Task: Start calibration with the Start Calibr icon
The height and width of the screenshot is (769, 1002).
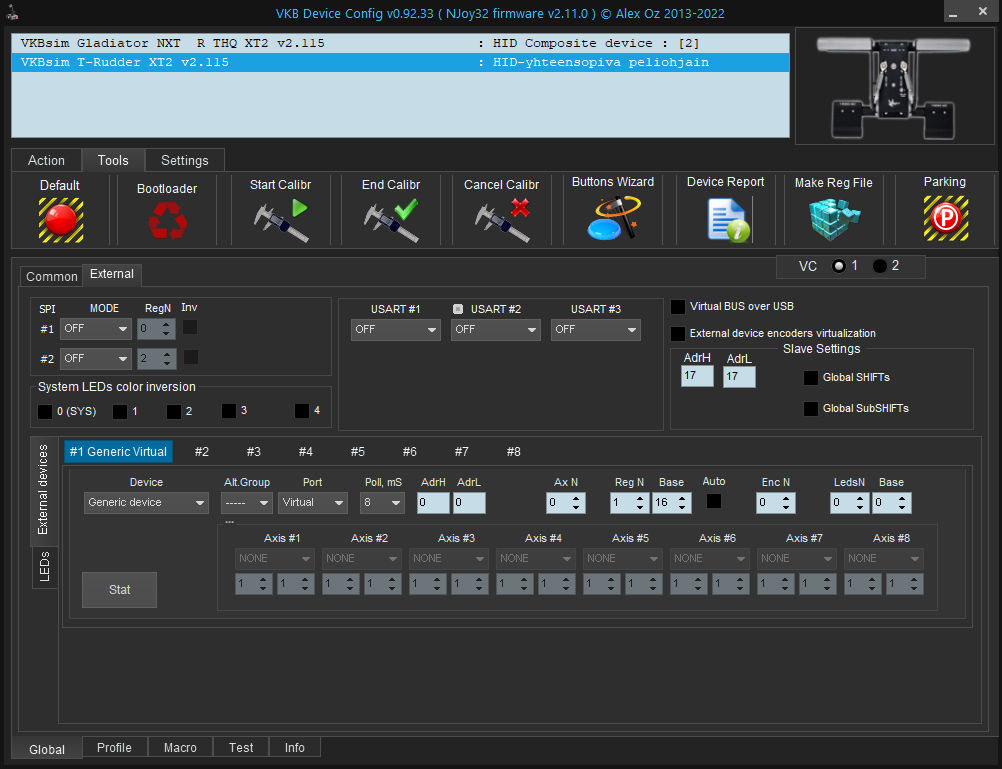Action: click(280, 220)
